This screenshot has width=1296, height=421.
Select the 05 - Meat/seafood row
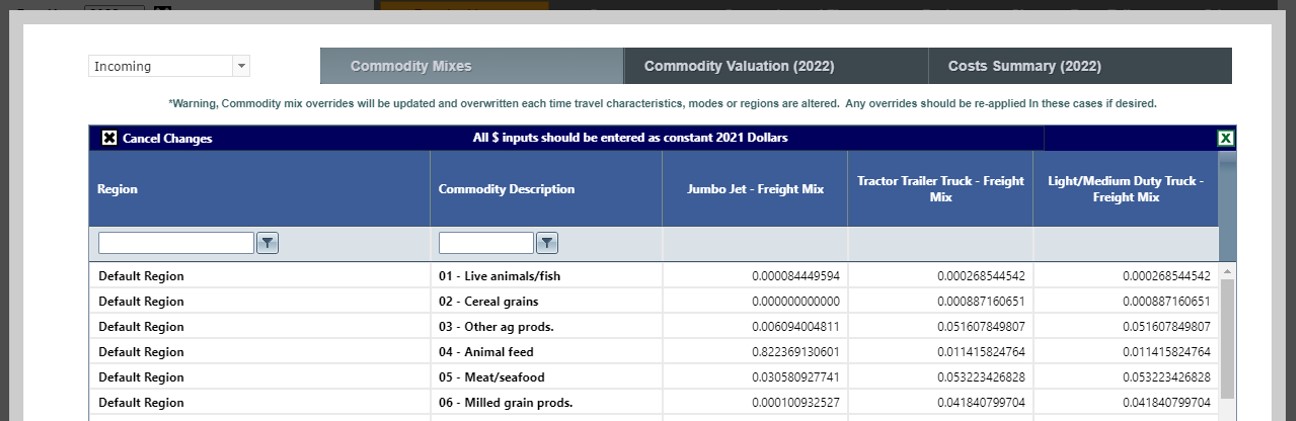(x=654, y=377)
